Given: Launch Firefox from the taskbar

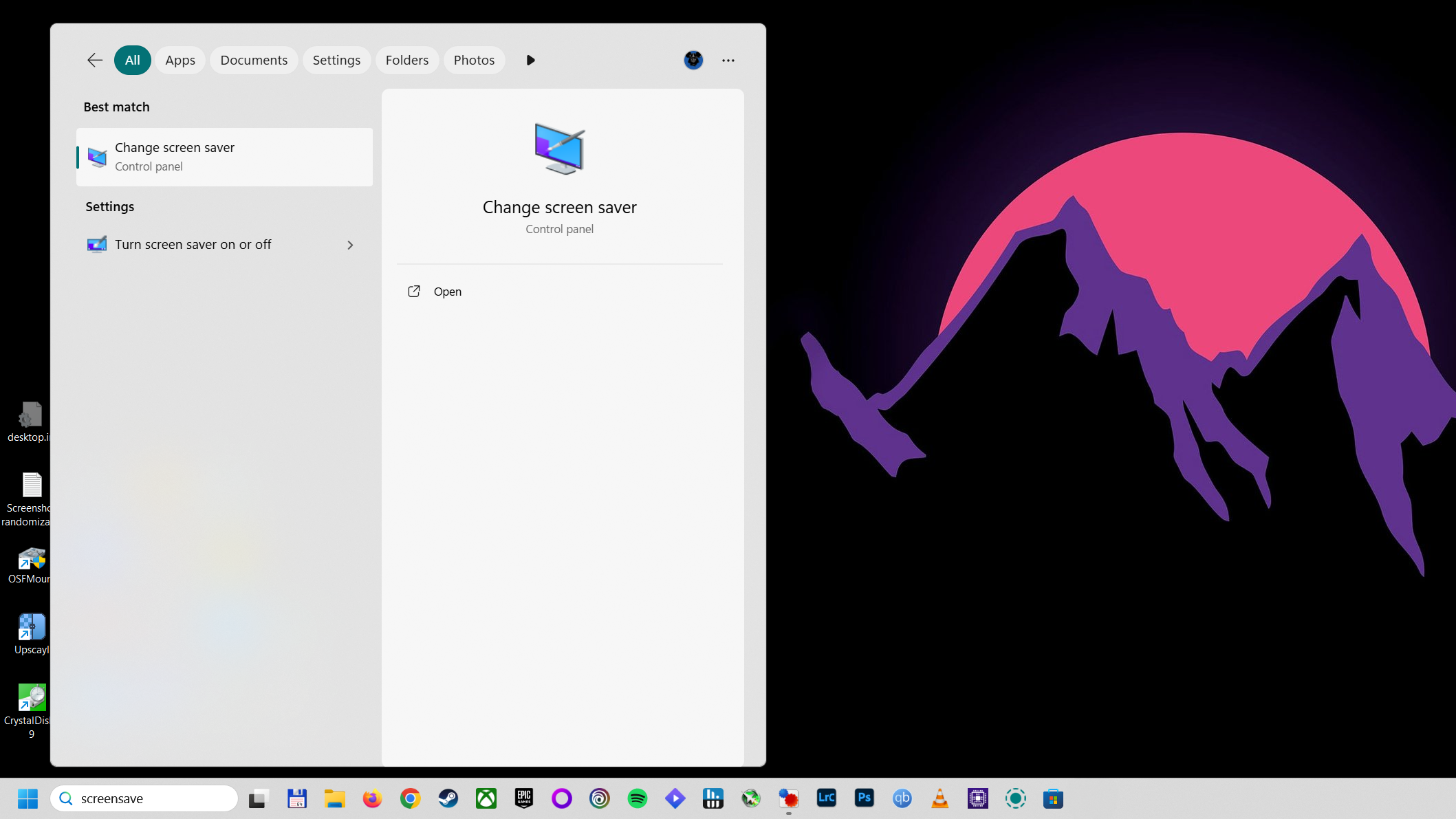Looking at the screenshot, I should click(372, 798).
